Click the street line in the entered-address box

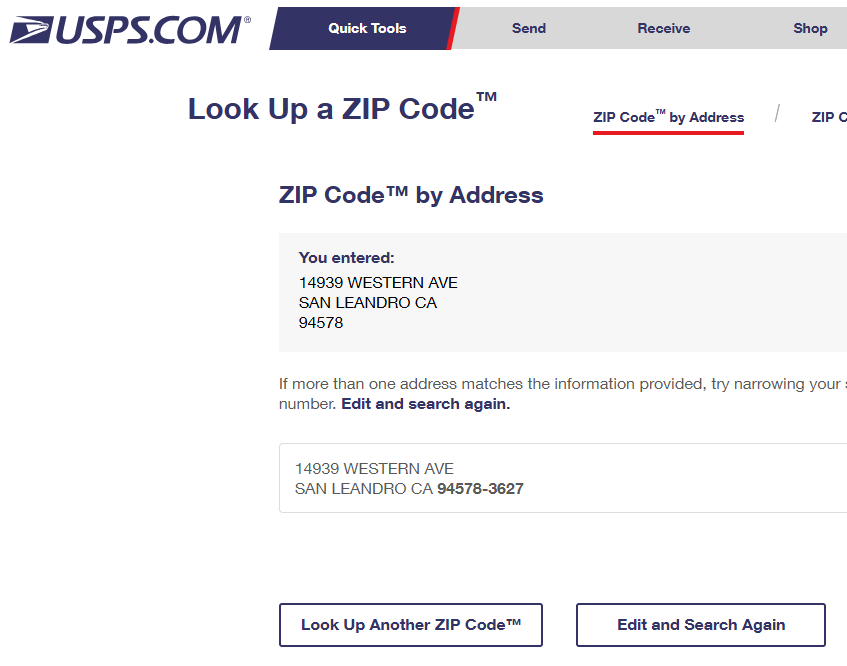tap(378, 282)
